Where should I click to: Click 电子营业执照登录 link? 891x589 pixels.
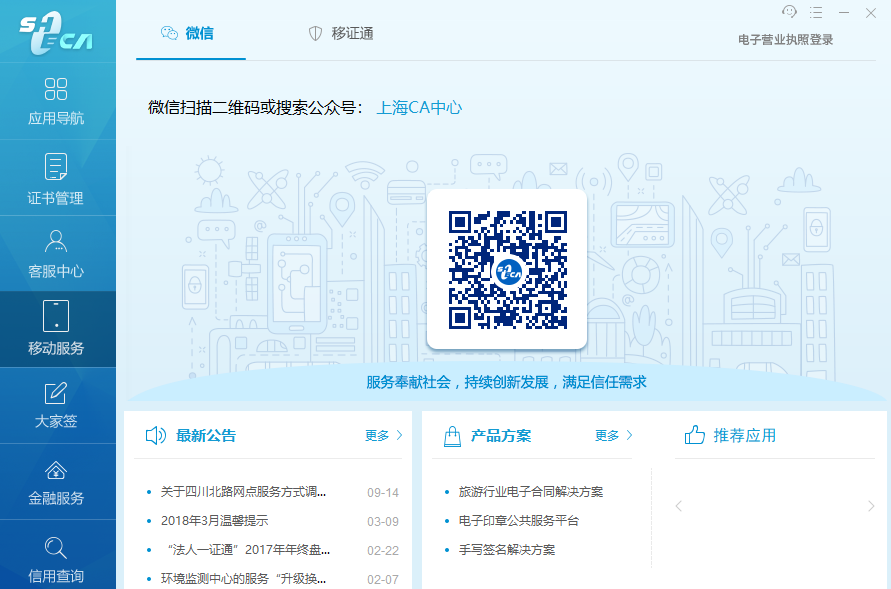[785, 40]
